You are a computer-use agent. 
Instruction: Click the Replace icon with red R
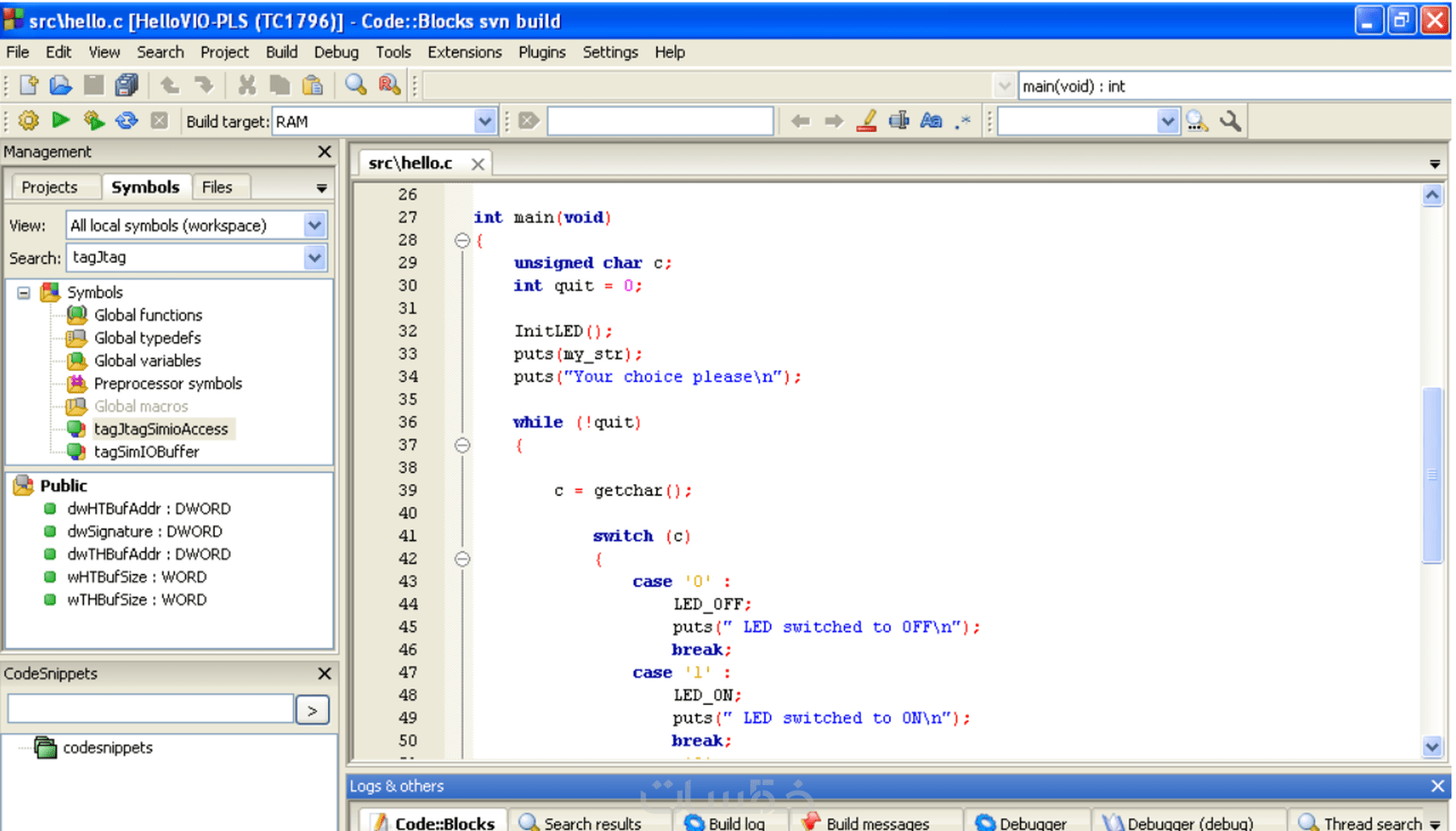(x=389, y=85)
